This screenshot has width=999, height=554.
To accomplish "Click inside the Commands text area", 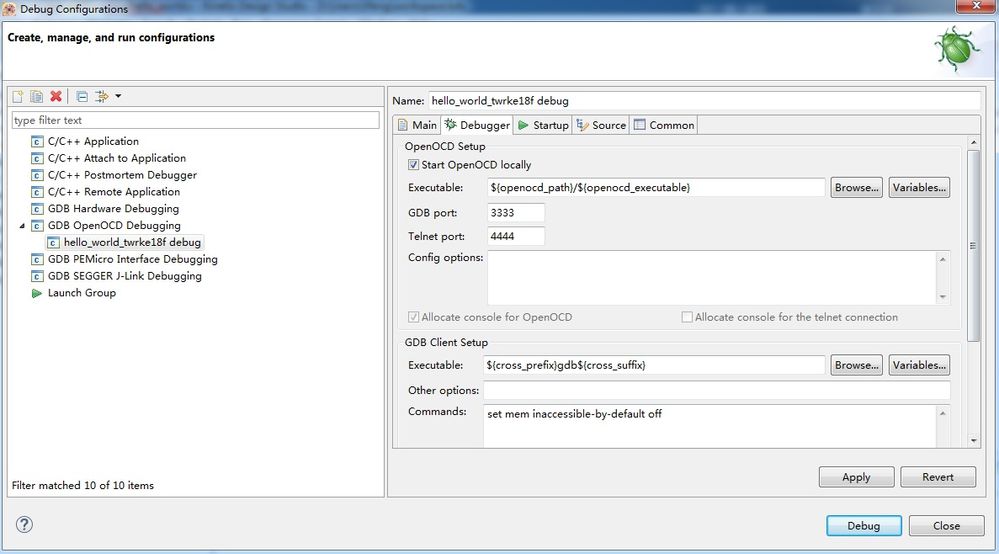I will point(709,427).
